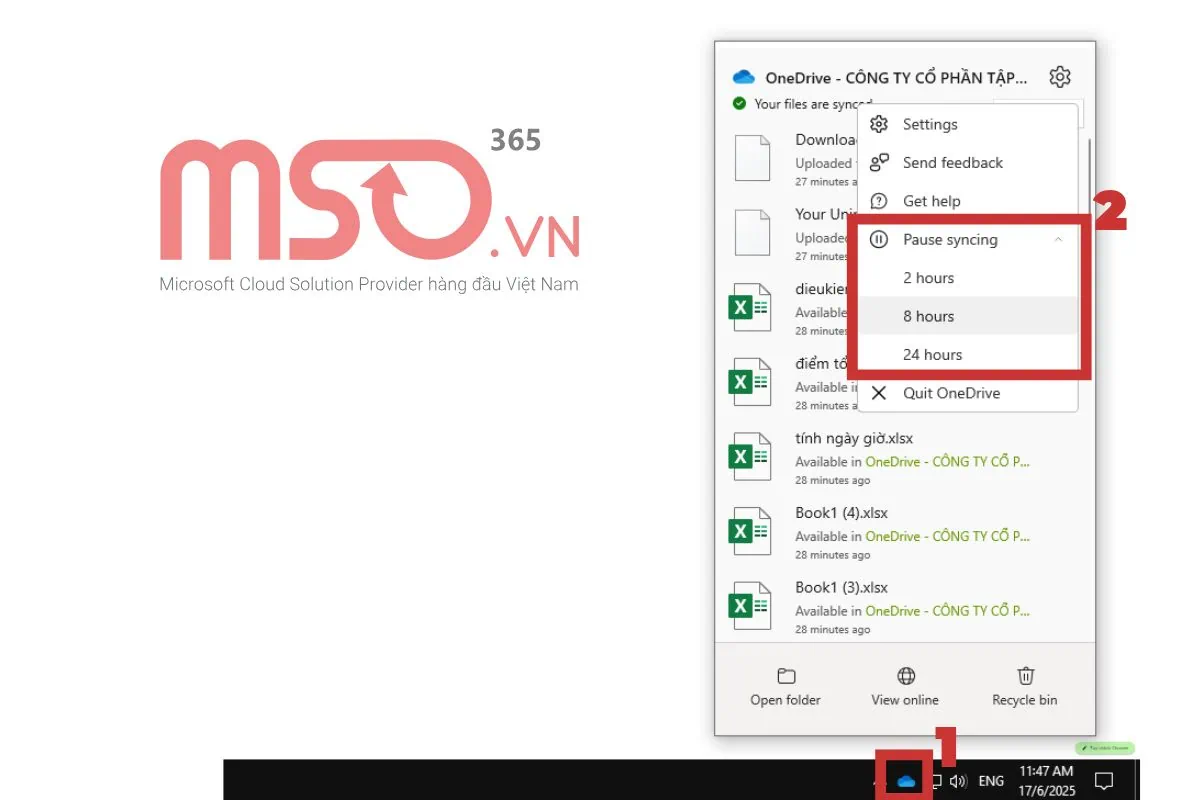1200x800 pixels.
Task: Click the ENG language indicator in taskbar
Action: pyautogui.click(x=991, y=781)
